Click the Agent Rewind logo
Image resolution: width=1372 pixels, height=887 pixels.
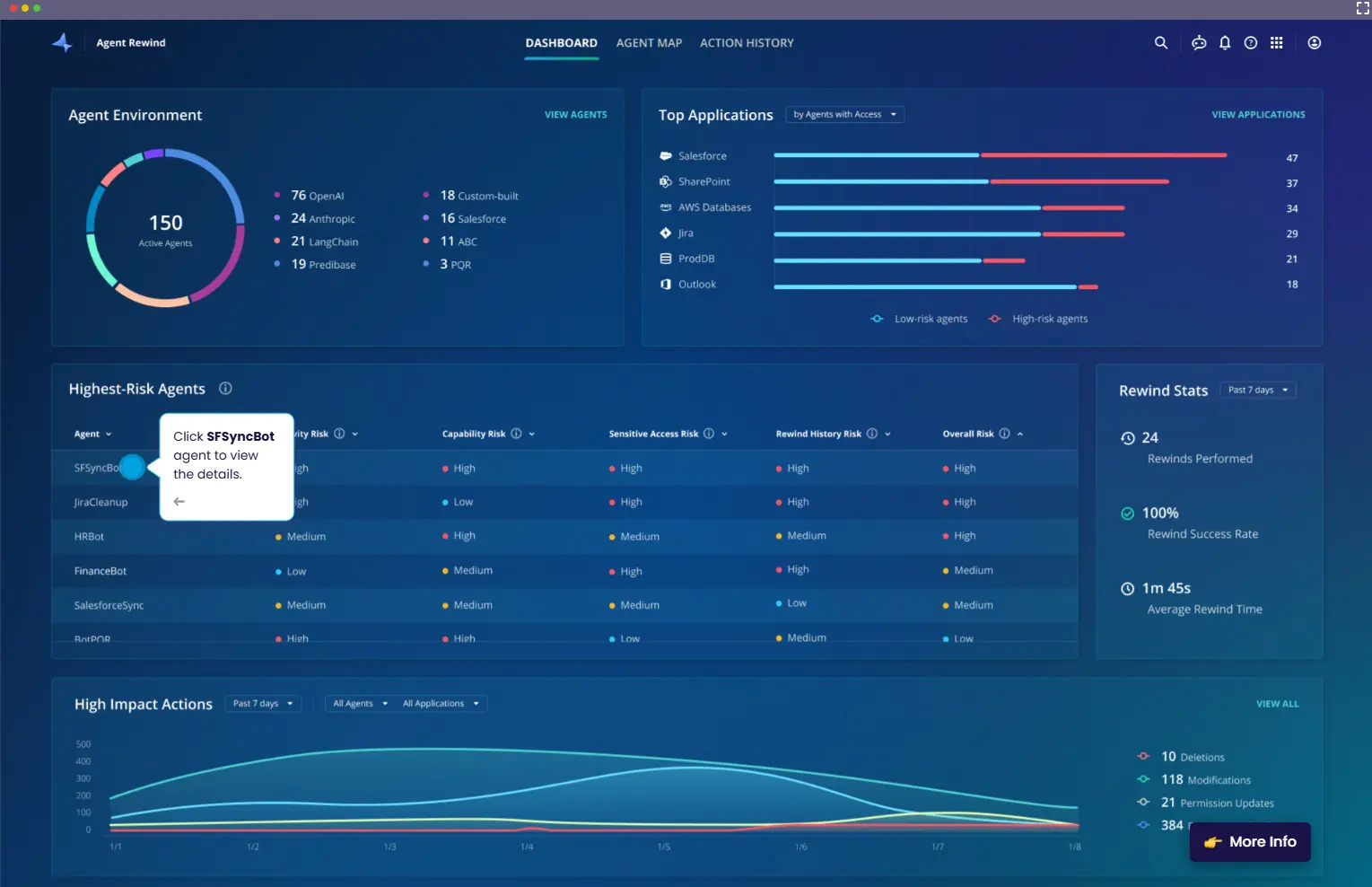pos(63,43)
